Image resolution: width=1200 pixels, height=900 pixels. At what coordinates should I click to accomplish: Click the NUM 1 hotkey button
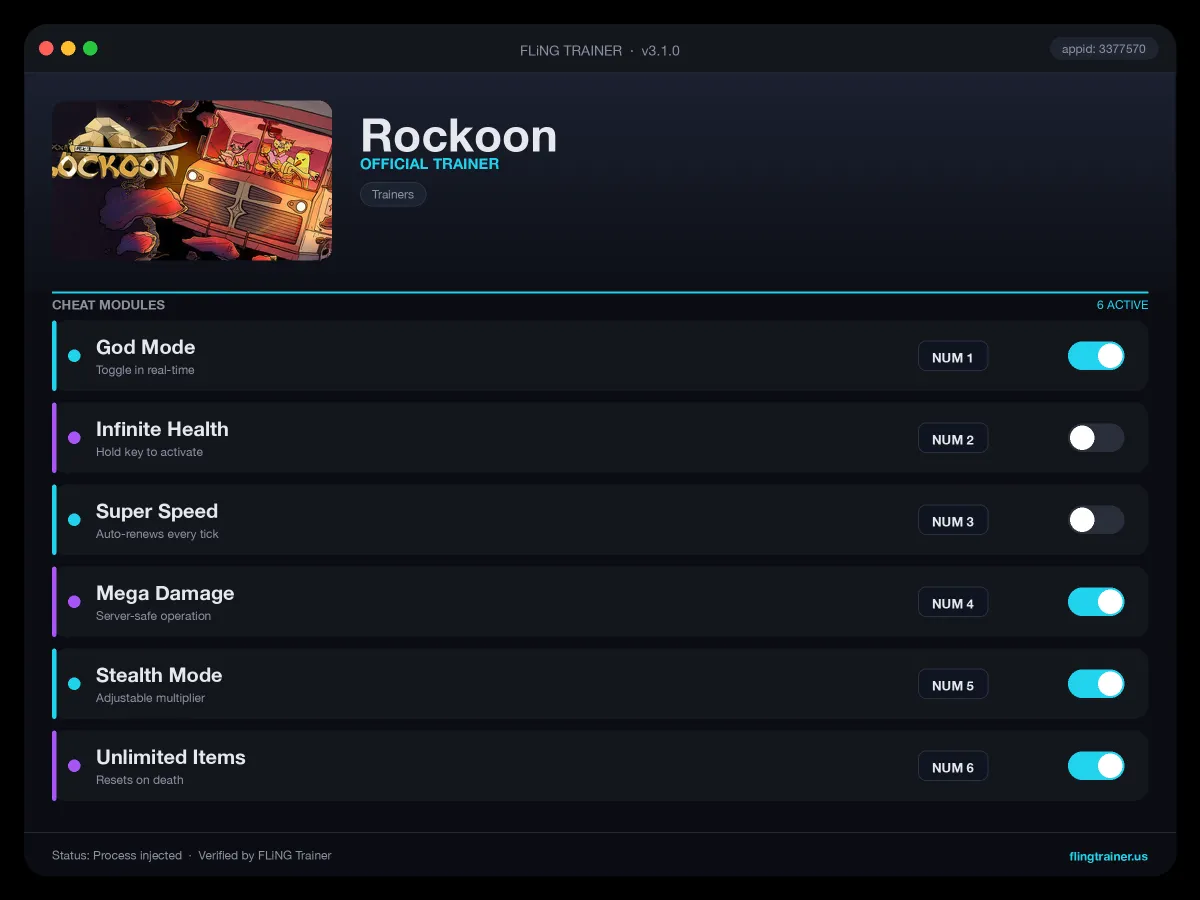(x=953, y=357)
